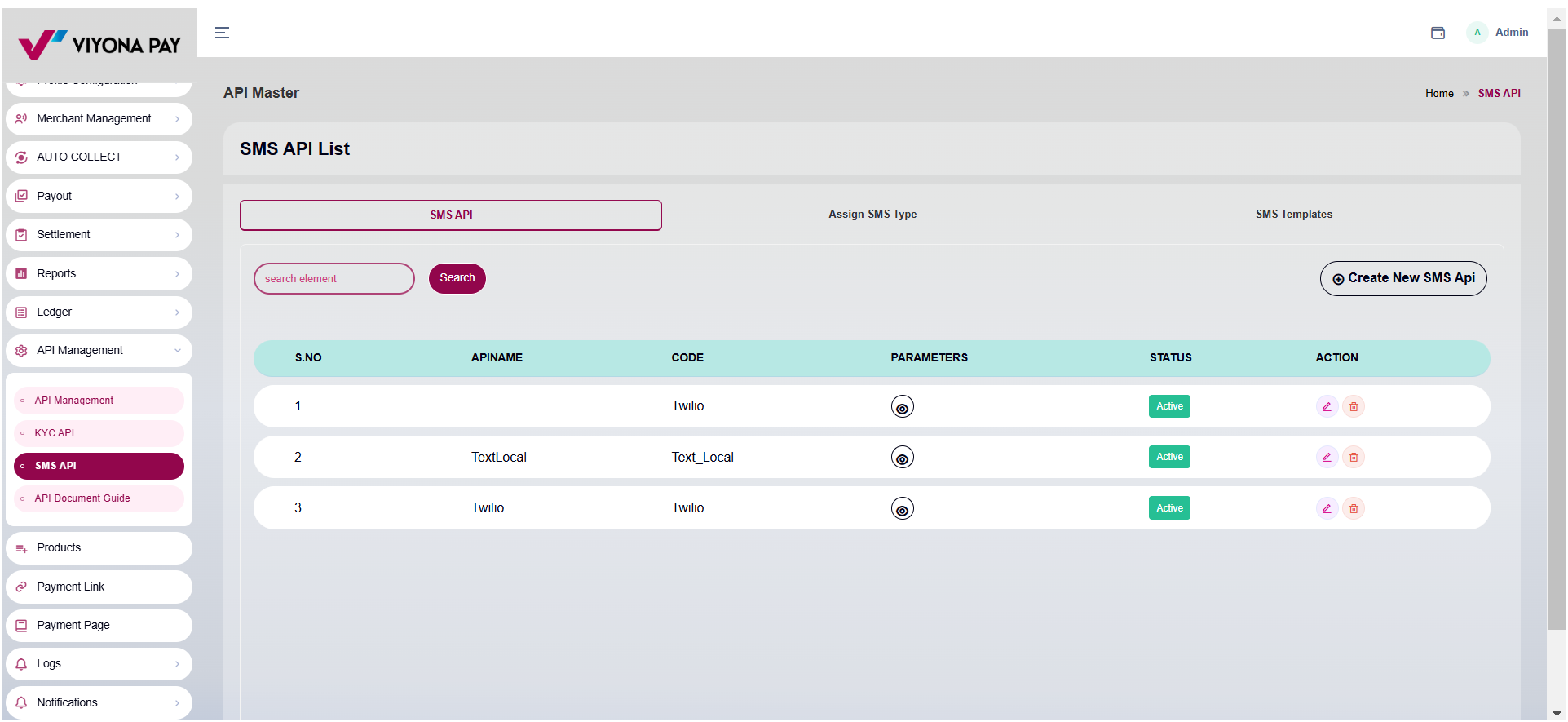This screenshot has width=1568, height=722.
Task: Click the Search button
Action: click(x=457, y=278)
